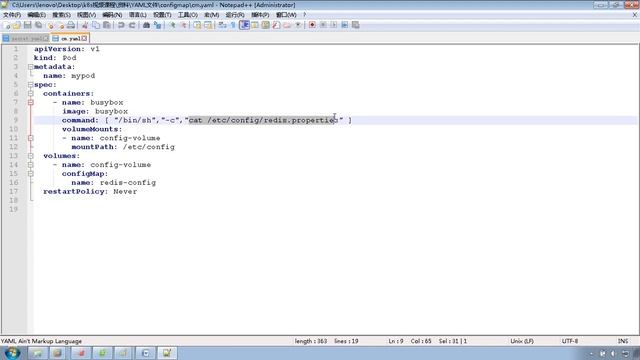Collapse the busybox name block fold marker
Image resolution: width=640 pixels, height=360 pixels.
click(31, 102)
